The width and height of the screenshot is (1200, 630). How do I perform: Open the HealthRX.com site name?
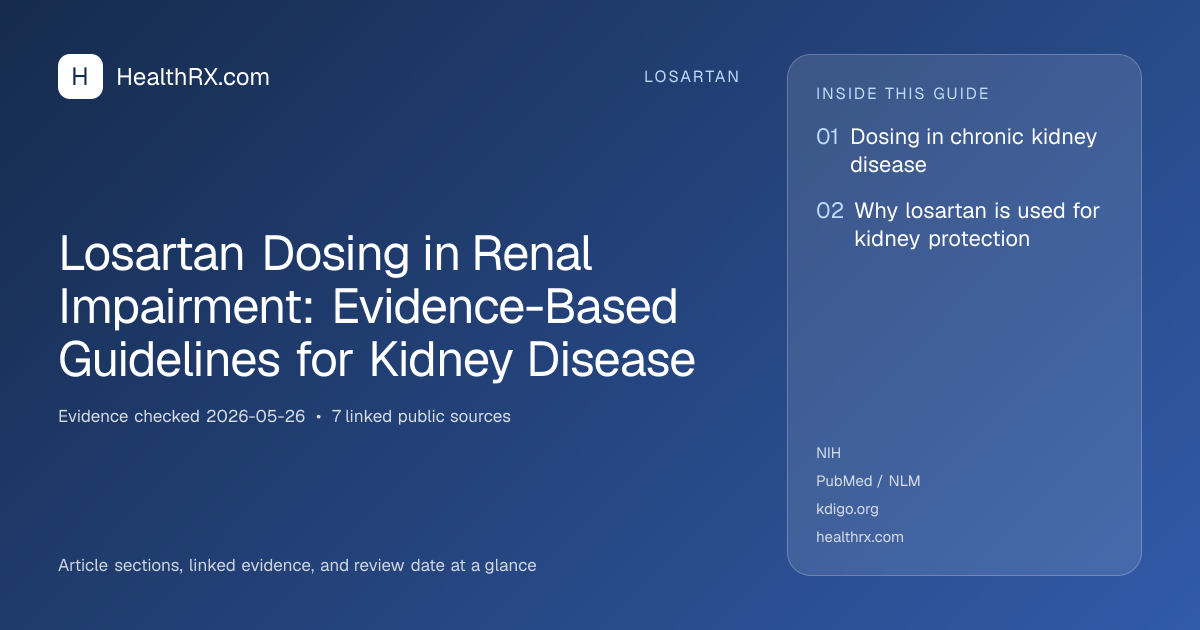pyautogui.click(x=193, y=77)
